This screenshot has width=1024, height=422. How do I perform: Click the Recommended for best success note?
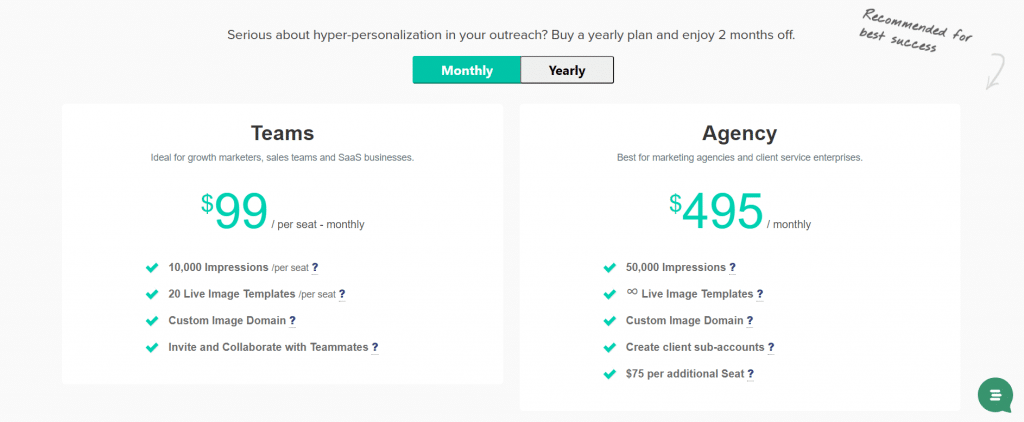click(915, 31)
